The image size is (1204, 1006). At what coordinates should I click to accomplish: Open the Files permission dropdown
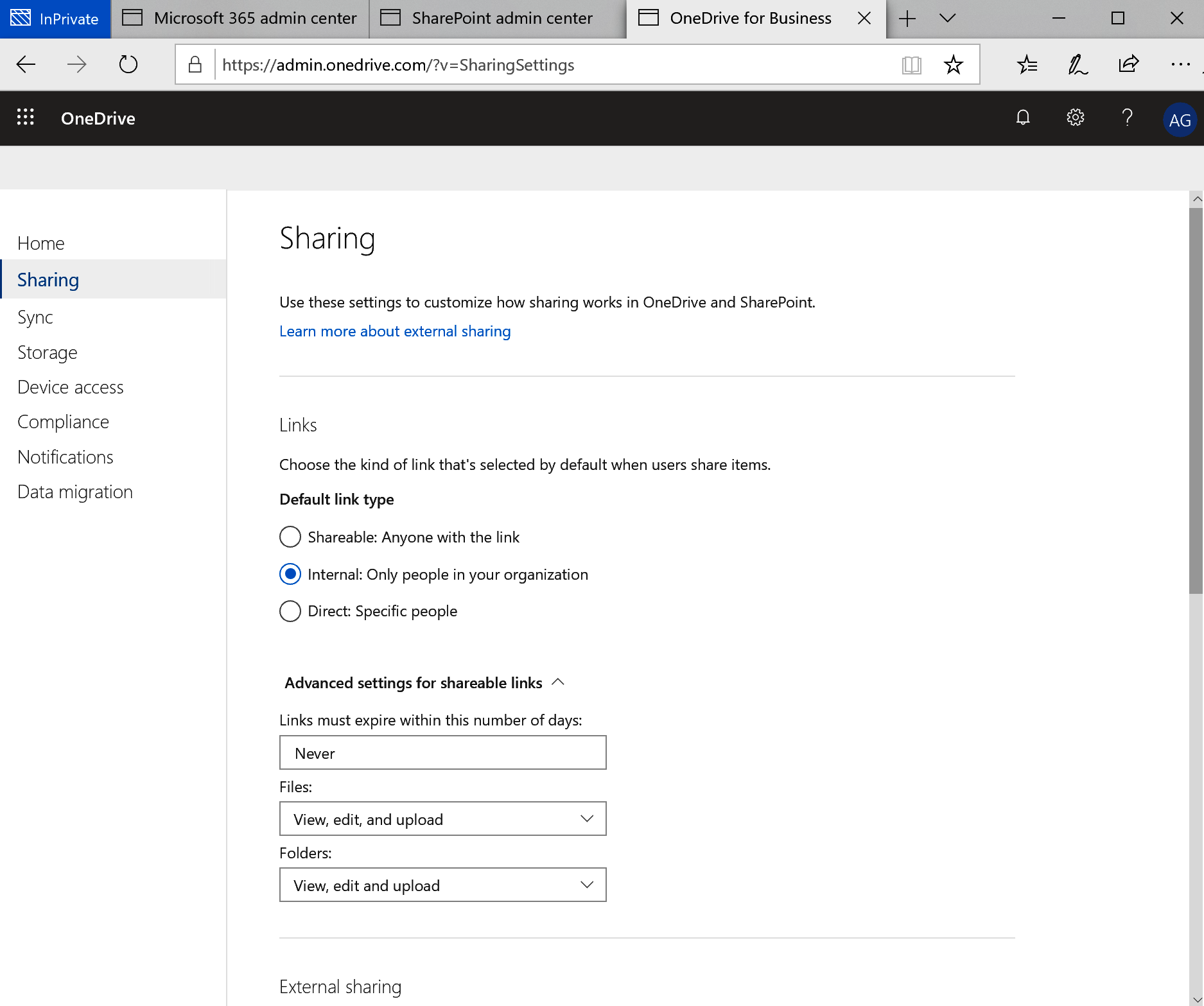[443, 819]
